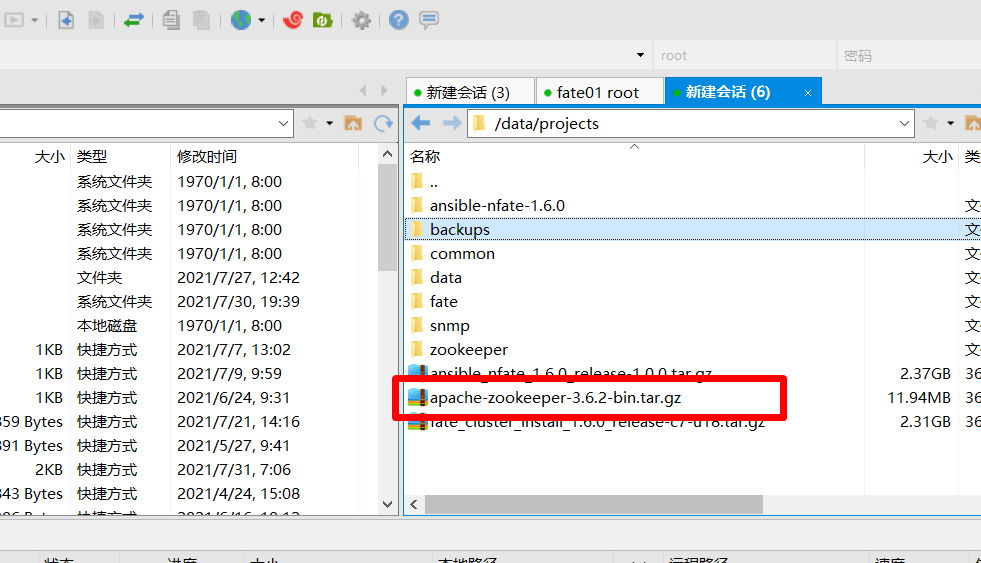The width and height of the screenshot is (981, 563).
Task: Expand the local pane path dropdown
Action: click(283, 124)
